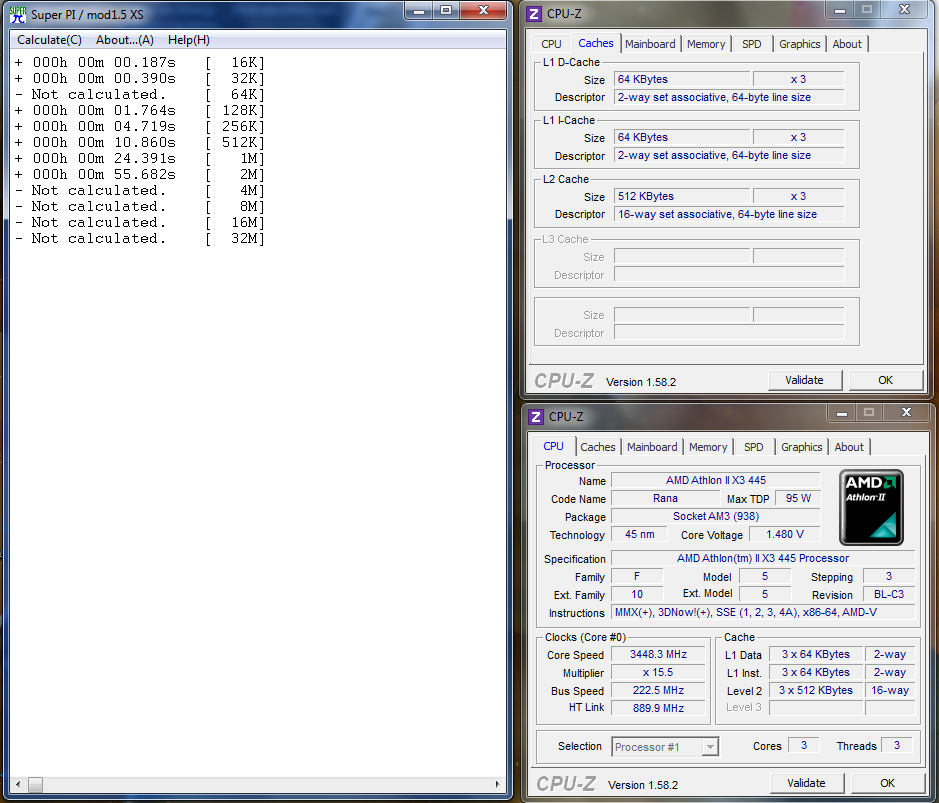Click the Revision value BL-C3
The height and width of the screenshot is (803, 939).
(x=889, y=594)
